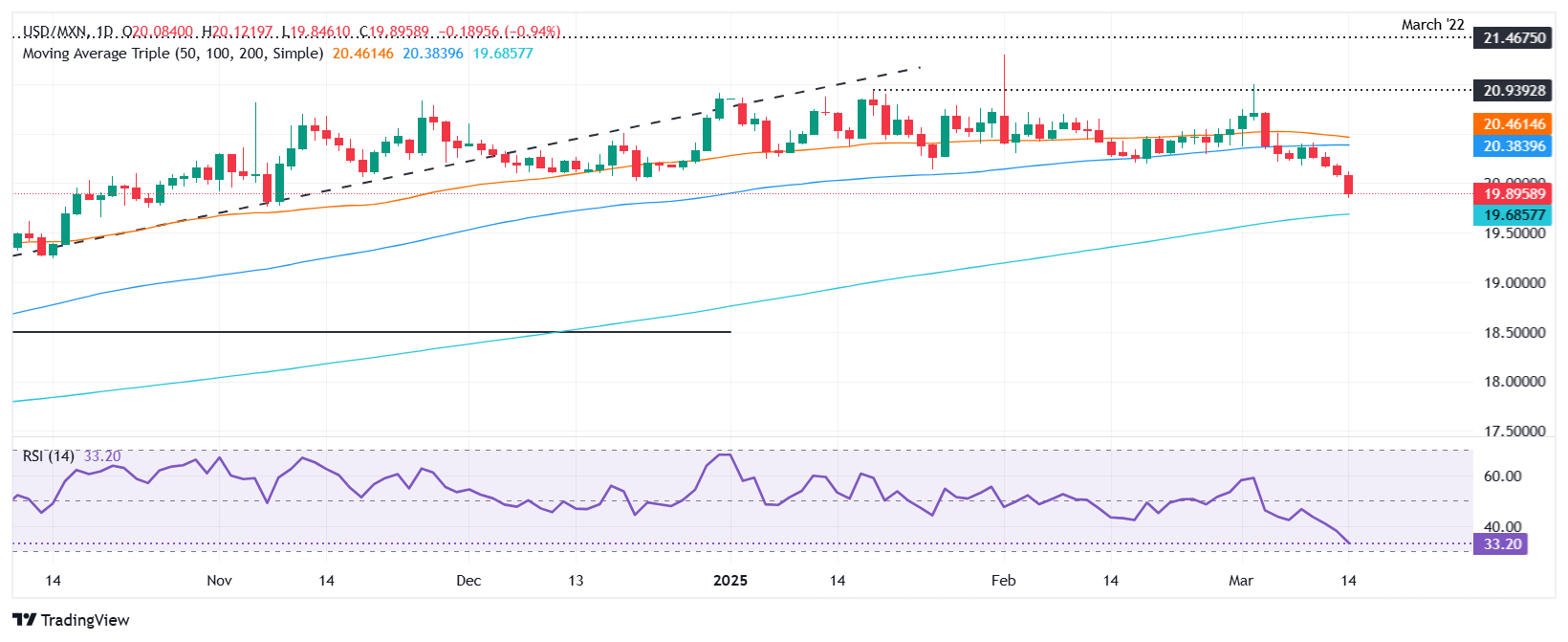This screenshot has width=1568, height=642.
Task: Click the 21.46750 price label on axis
Action: pyautogui.click(x=1514, y=38)
